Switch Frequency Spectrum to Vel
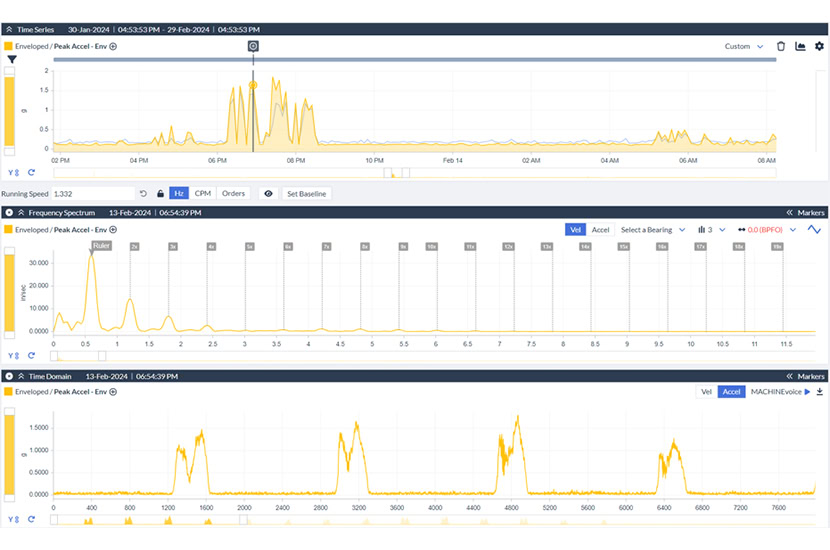The height and width of the screenshot is (550, 830). (x=575, y=230)
